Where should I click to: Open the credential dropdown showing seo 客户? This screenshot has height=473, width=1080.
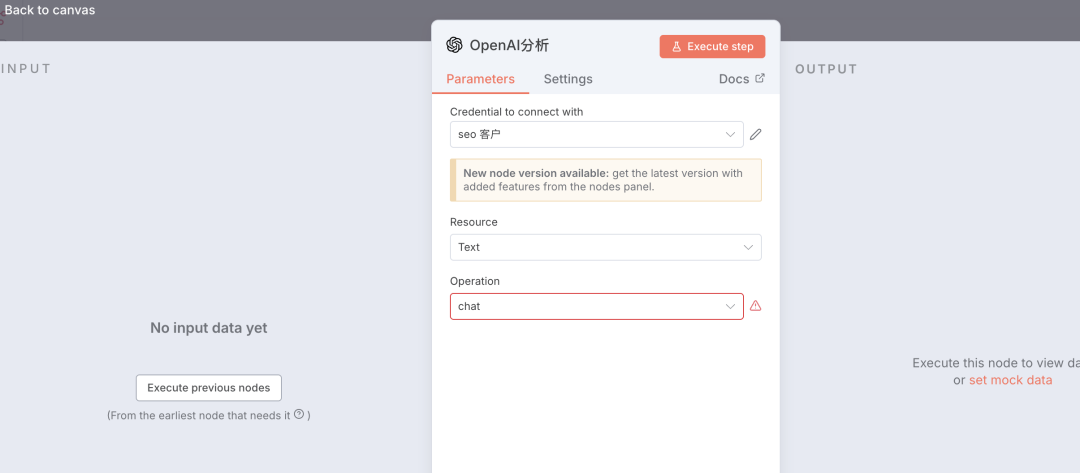point(596,134)
